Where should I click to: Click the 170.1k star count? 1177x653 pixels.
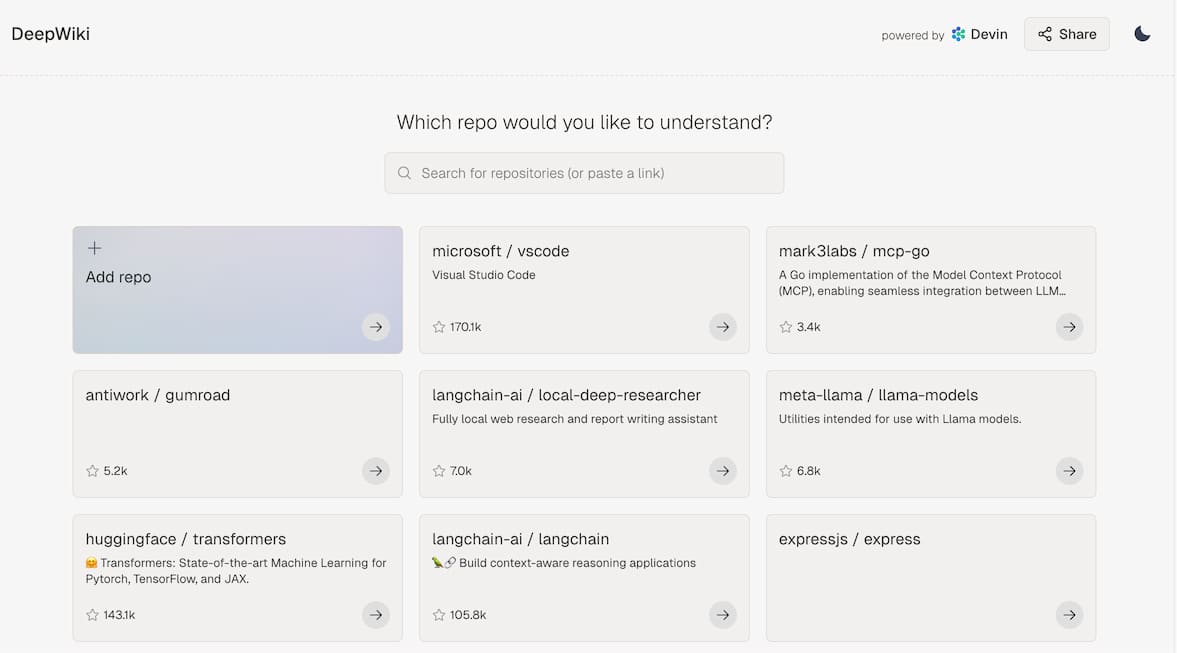coord(465,327)
